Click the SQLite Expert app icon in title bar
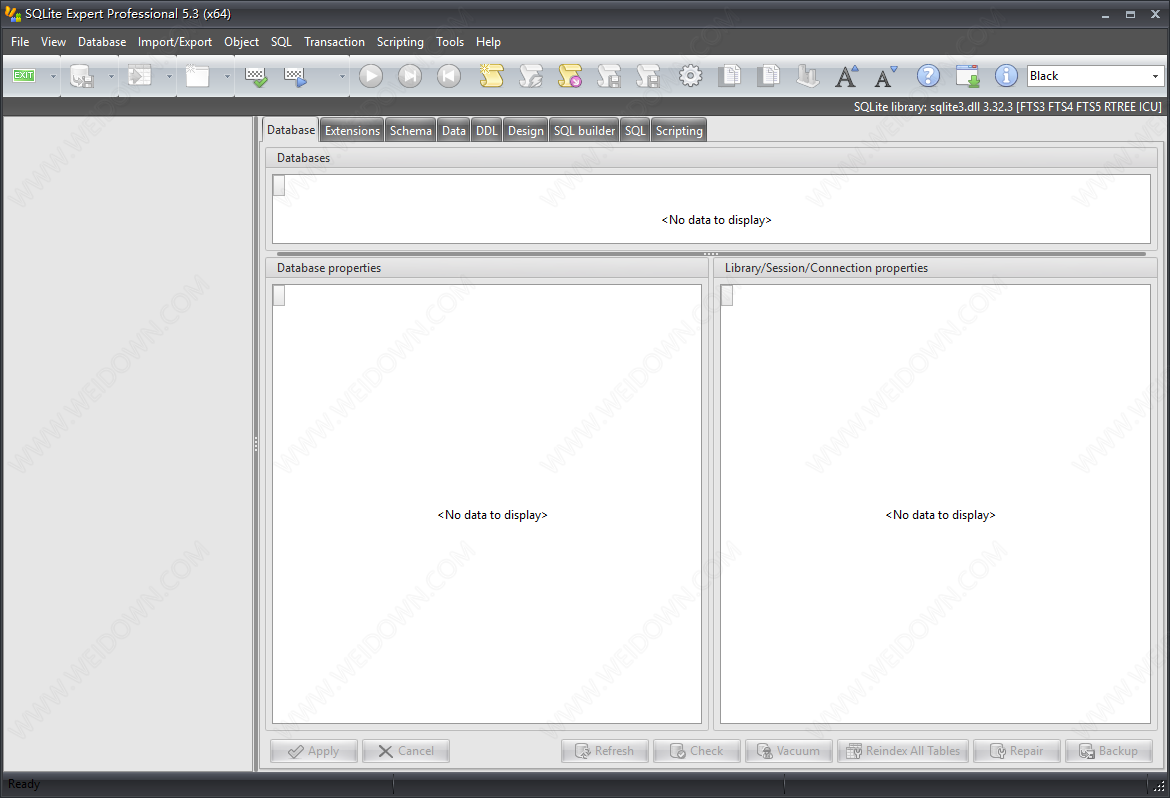This screenshot has height=798, width=1170. click(x=12, y=13)
